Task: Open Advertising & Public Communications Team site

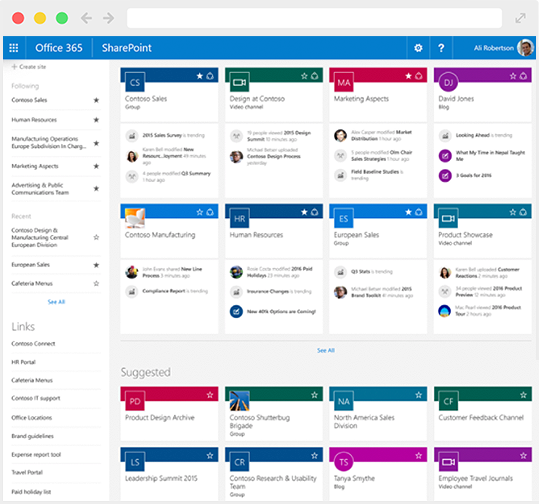Action: [40, 189]
